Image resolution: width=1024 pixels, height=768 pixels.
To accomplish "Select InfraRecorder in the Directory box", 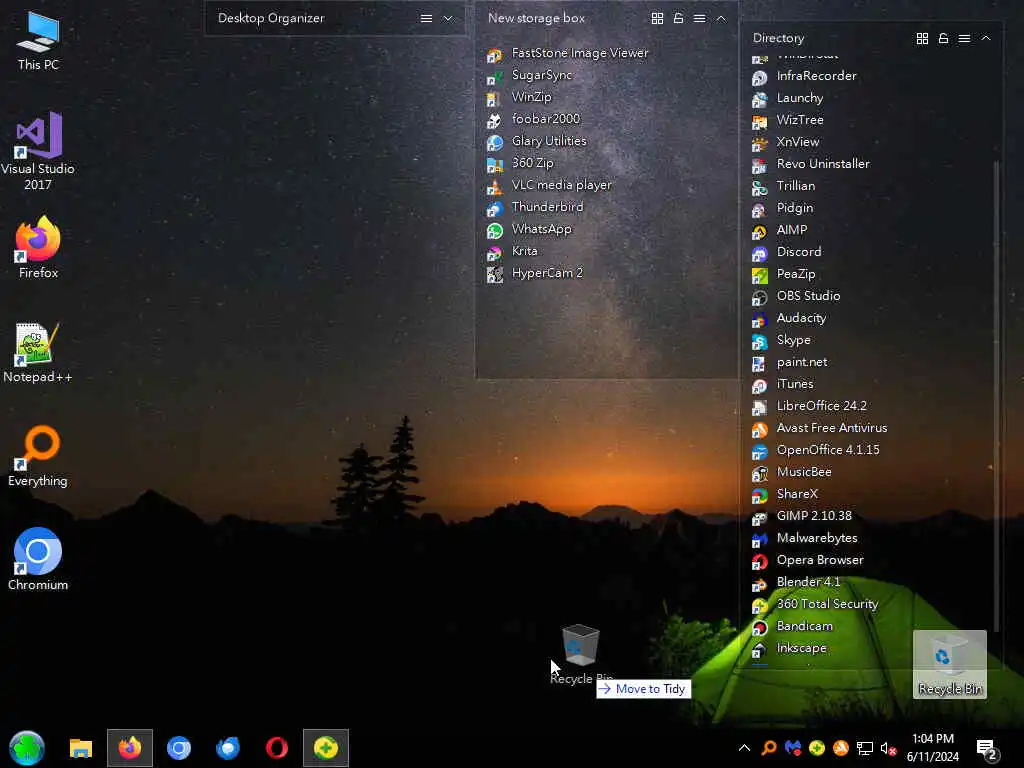I will click(804, 76).
